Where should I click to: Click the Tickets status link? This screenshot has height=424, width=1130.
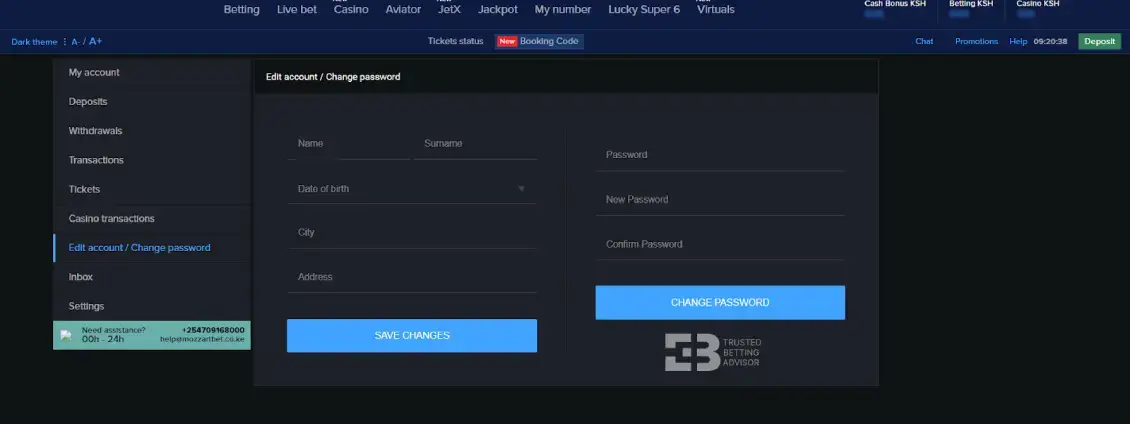(x=455, y=42)
